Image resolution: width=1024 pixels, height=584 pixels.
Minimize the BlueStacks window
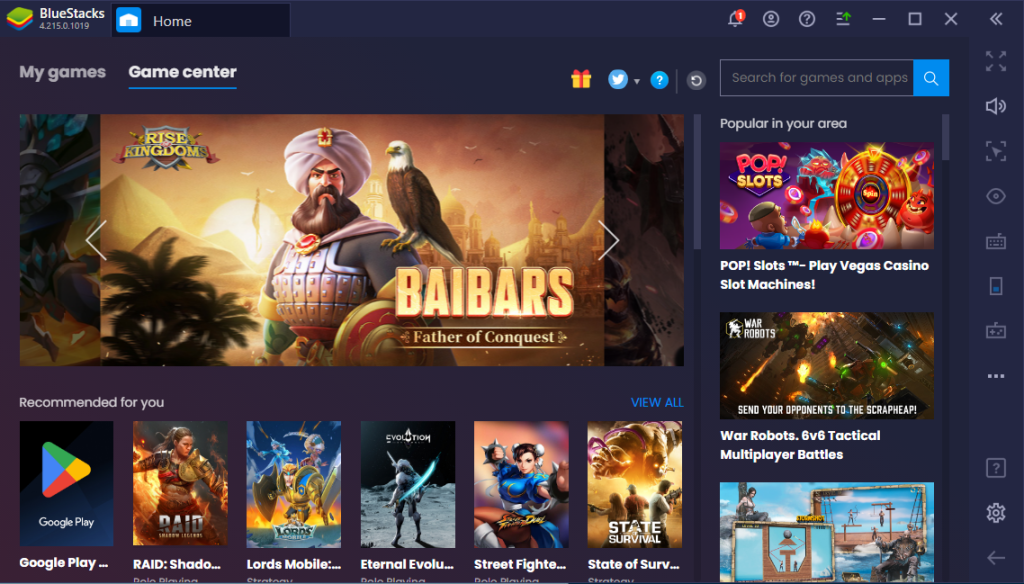click(879, 19)
